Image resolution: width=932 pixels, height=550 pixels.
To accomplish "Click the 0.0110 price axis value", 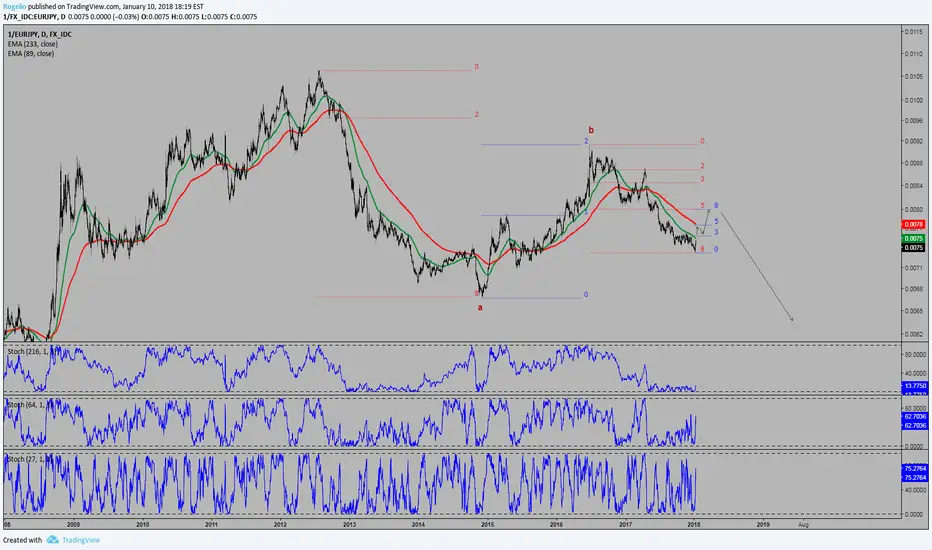I will [x=914, y=54].
